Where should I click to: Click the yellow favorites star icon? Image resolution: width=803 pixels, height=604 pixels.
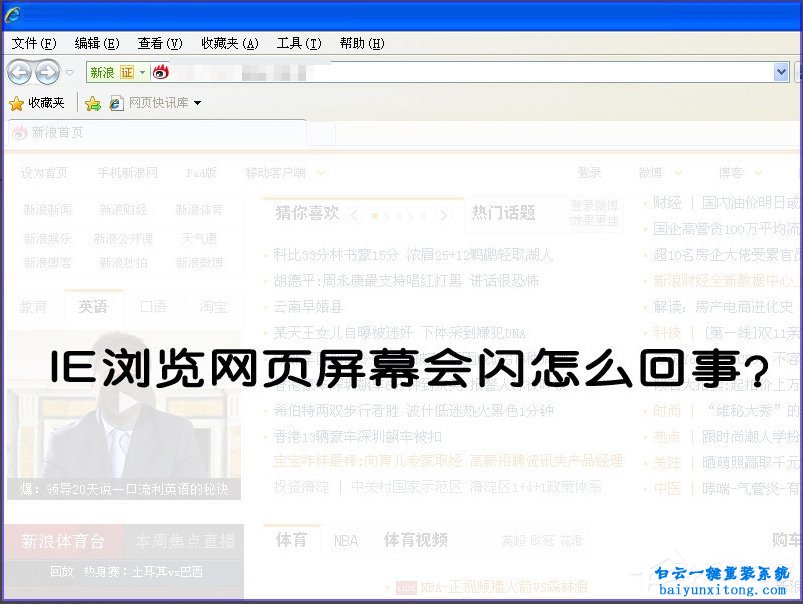click(x=18, y=103)
